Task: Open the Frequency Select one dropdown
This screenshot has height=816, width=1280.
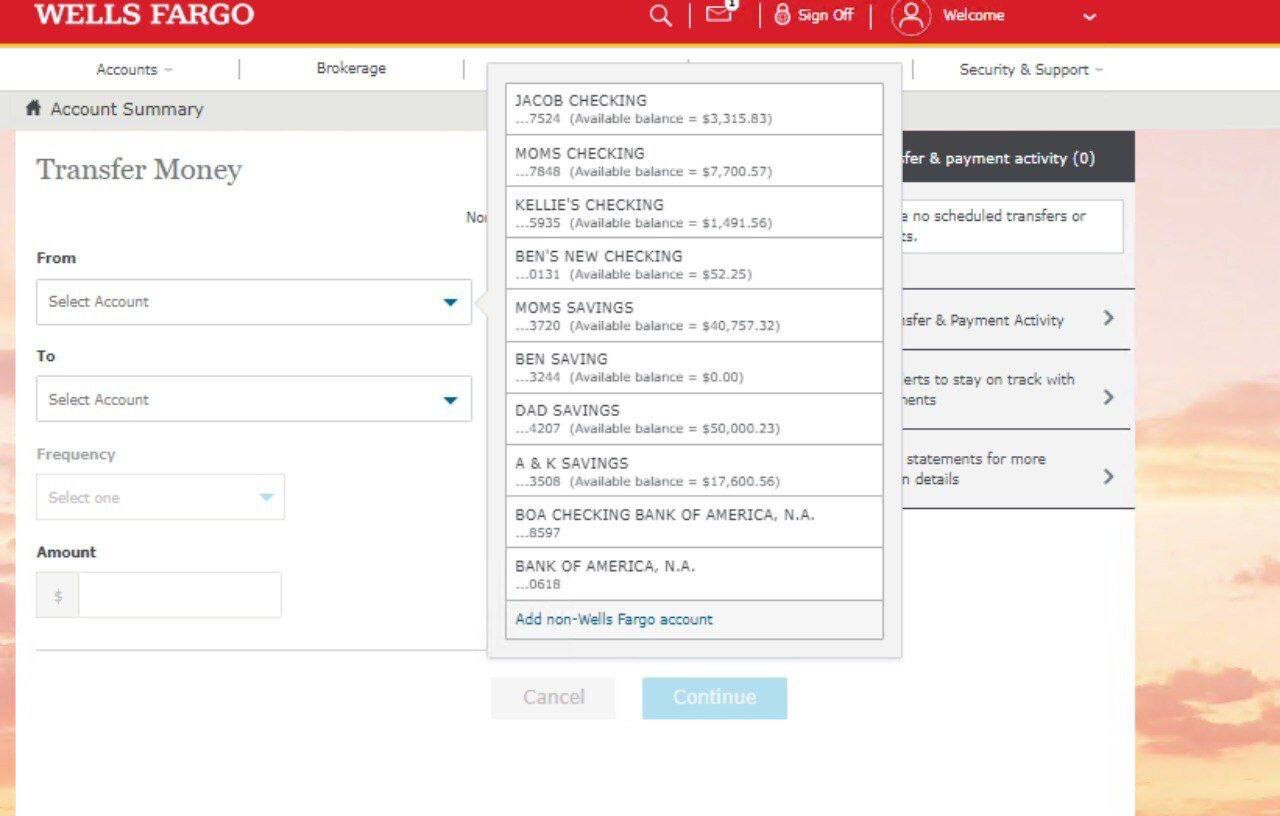Action: (160, 497)
